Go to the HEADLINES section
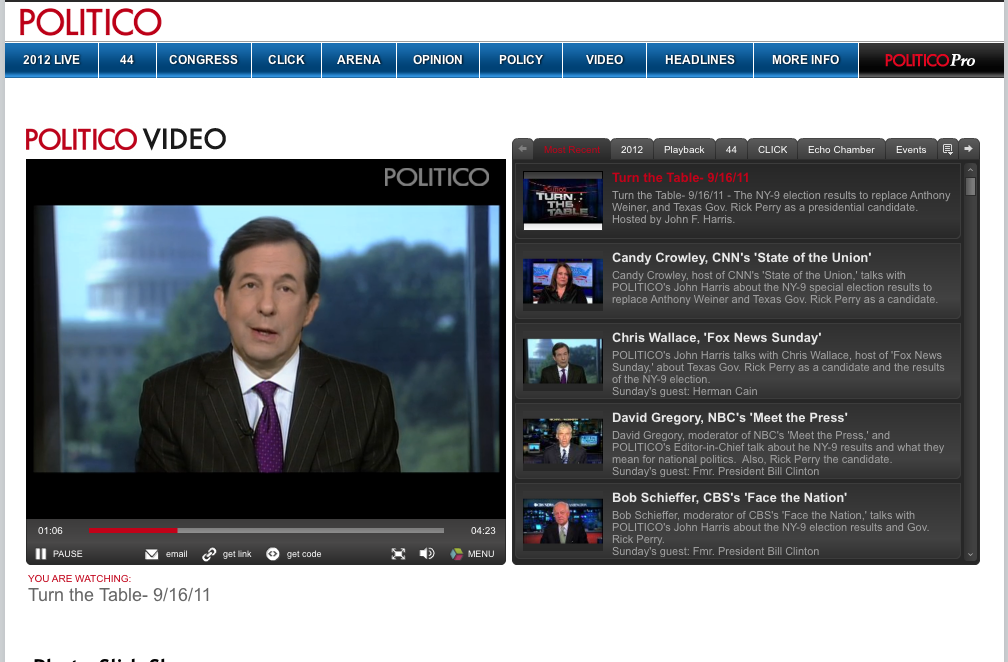This screenshot has width=1008, height=662. (x=699, y=60)
